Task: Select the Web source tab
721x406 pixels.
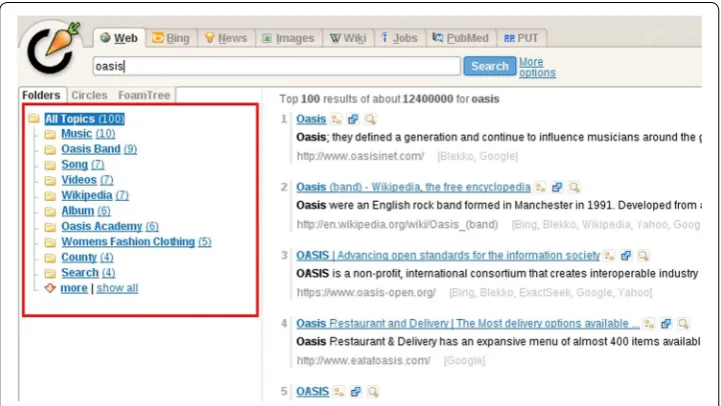Action: [119, 38]
